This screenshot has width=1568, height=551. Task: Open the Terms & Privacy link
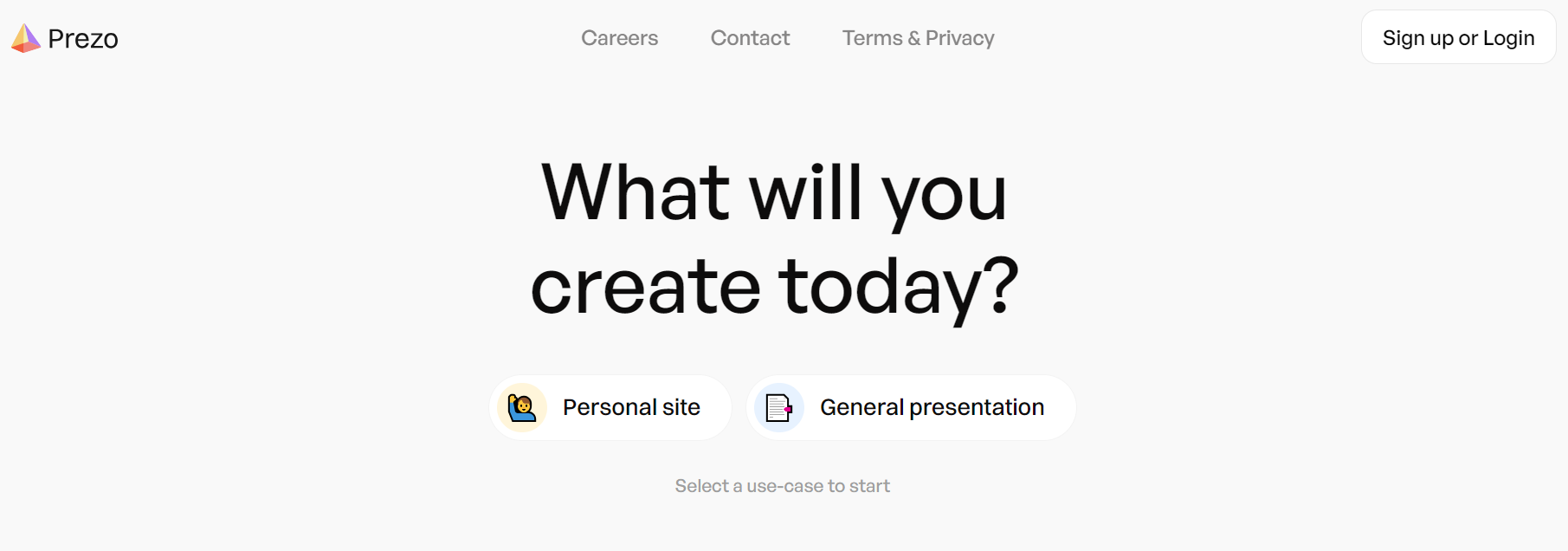point(918,38)
